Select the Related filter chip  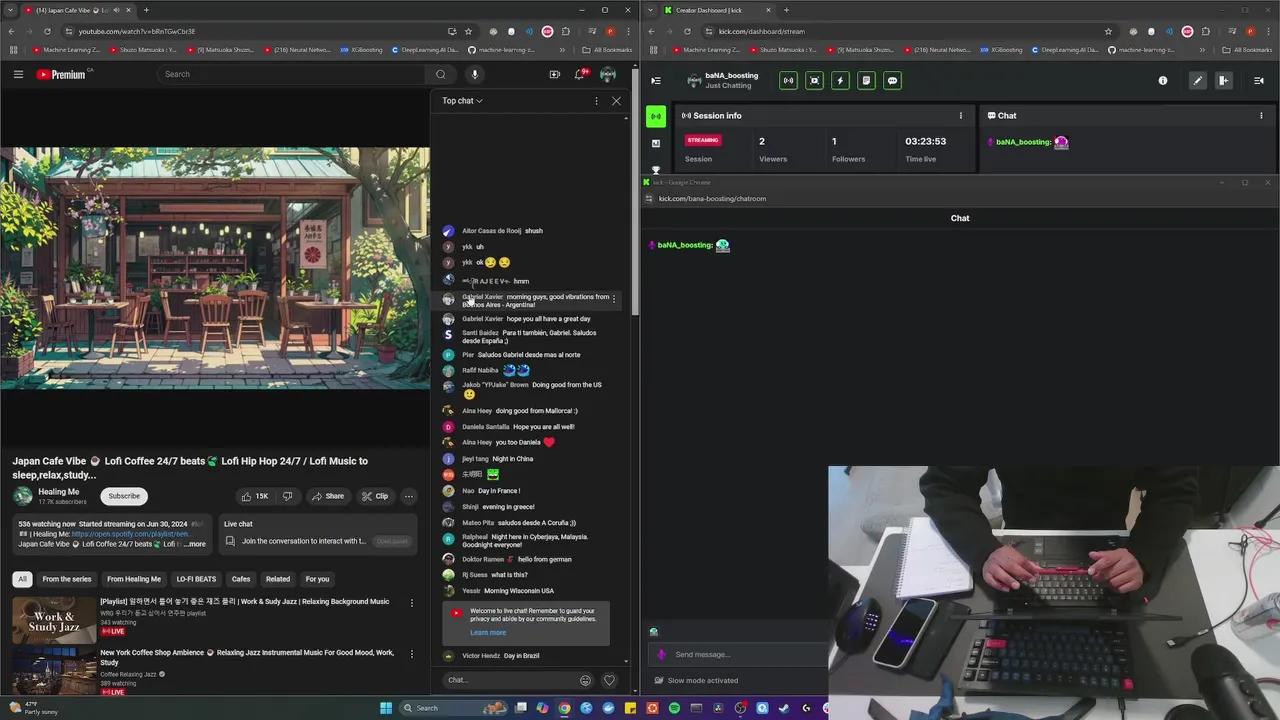pyautogui.click(x=278, y=579)
